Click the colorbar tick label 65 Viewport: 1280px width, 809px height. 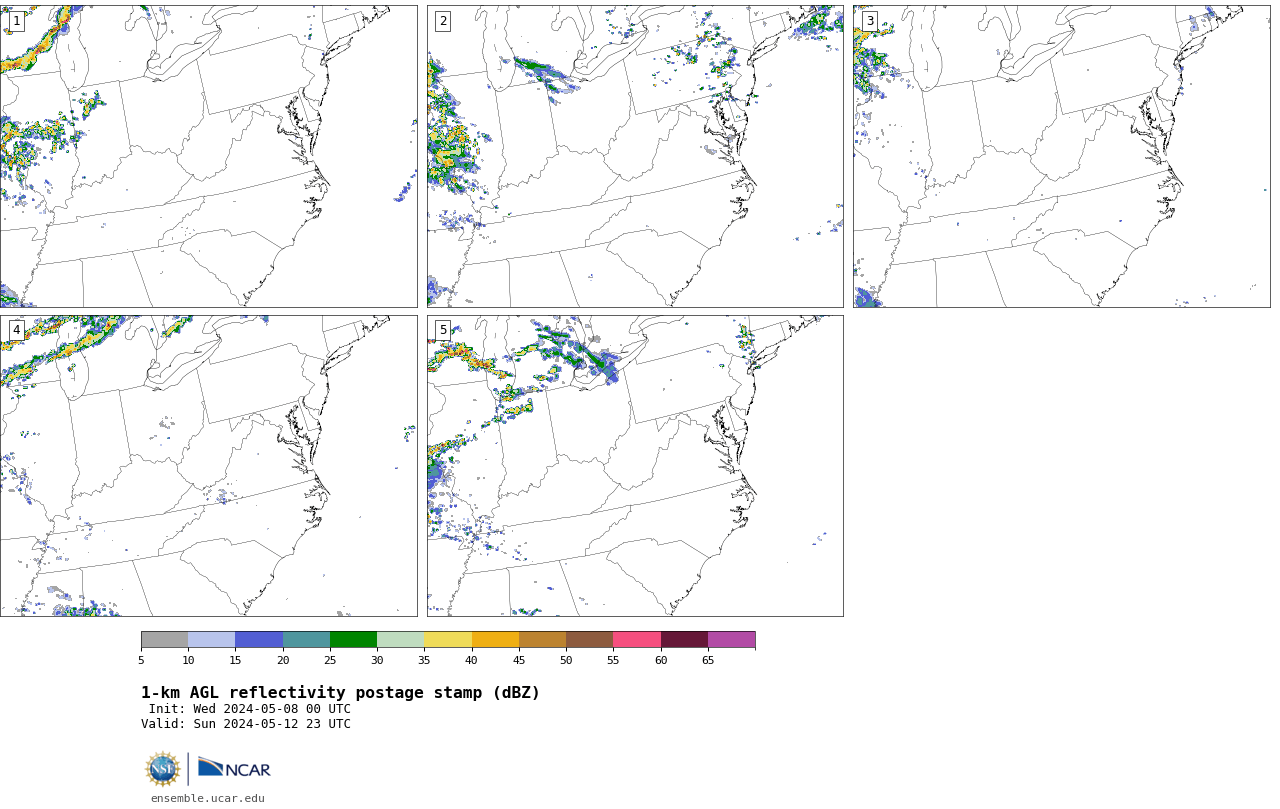click(708, 660)
